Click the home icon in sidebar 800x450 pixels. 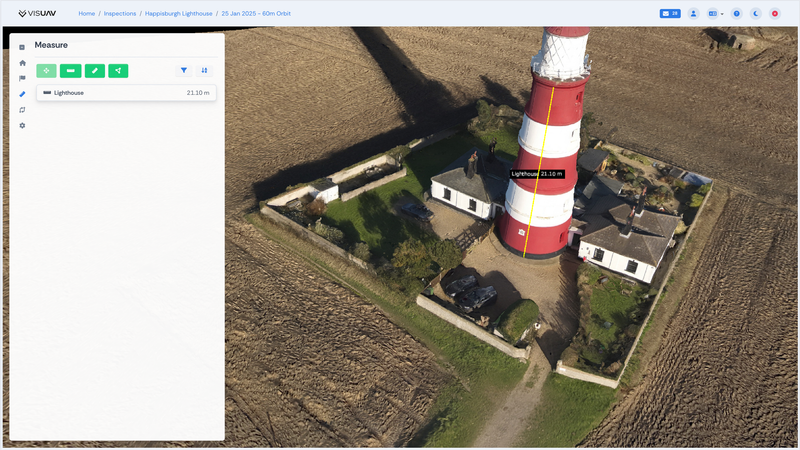[x=22, y=63]
